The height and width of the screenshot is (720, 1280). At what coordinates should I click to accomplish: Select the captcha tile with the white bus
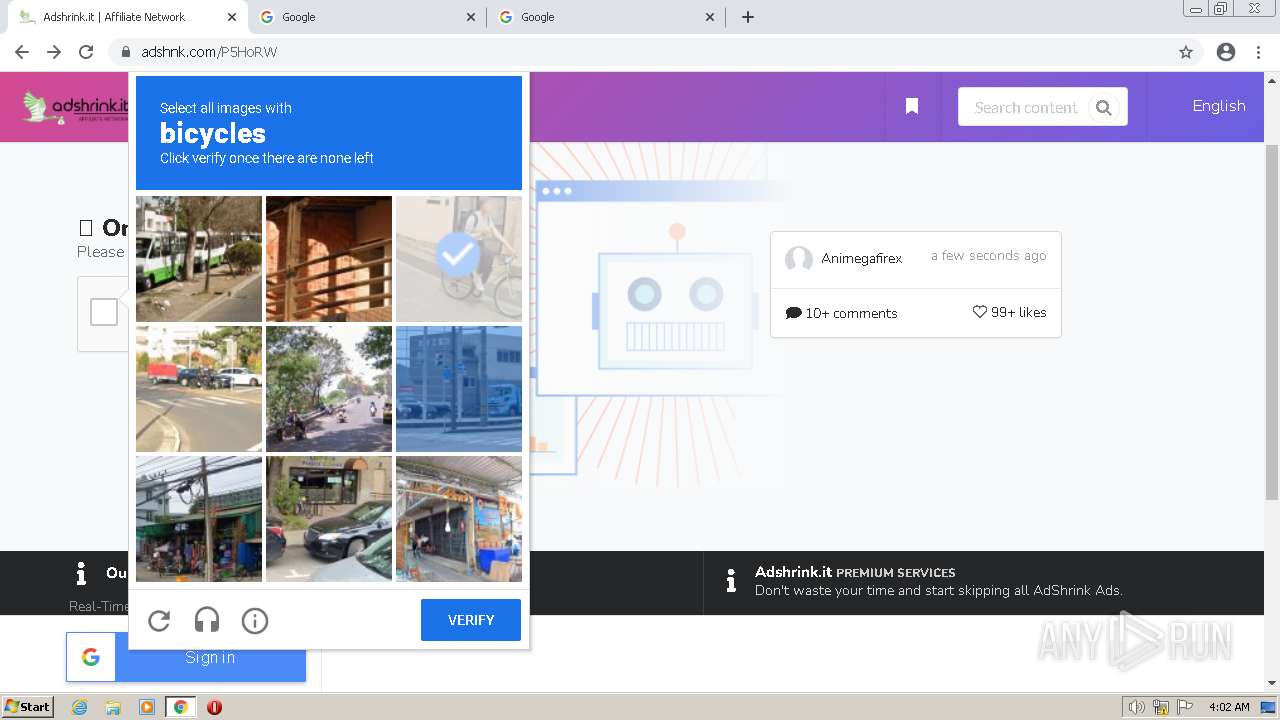(199, 259)
